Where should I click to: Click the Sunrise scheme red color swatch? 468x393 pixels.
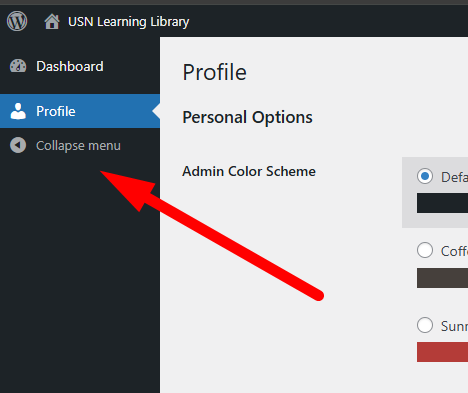click(x=442, y=352)
